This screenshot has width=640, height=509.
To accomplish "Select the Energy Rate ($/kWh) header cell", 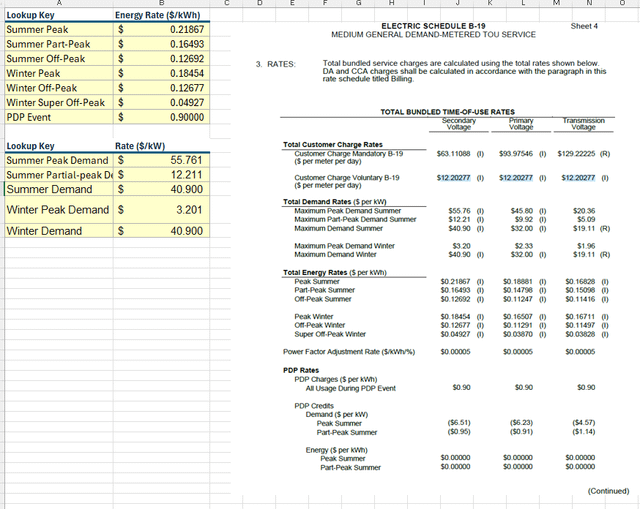I will tap(162, 15).
